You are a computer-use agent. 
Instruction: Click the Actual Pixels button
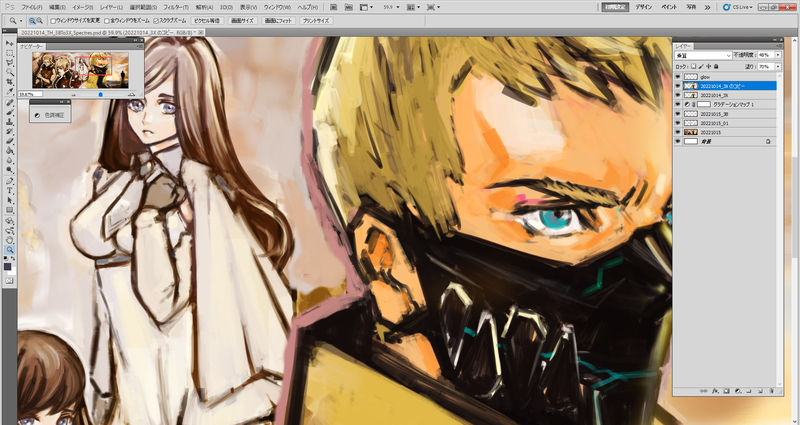tap(207, 21)
